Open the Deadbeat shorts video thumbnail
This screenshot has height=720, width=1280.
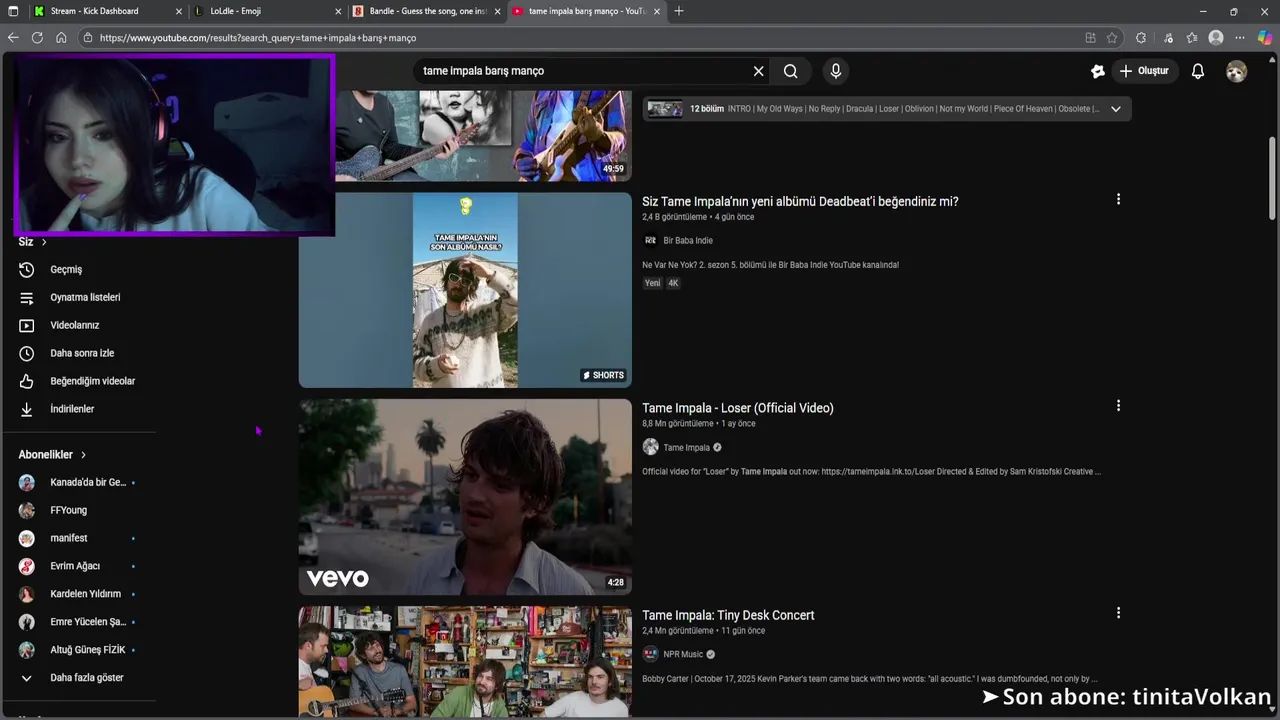point(465,290)
